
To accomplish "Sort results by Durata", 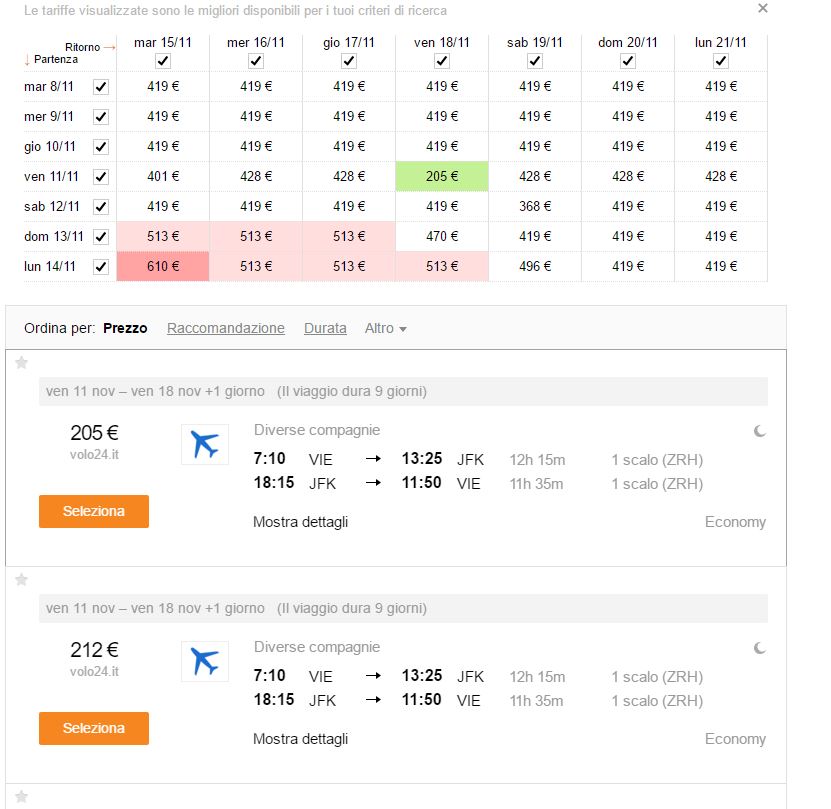I will [325, 328].
